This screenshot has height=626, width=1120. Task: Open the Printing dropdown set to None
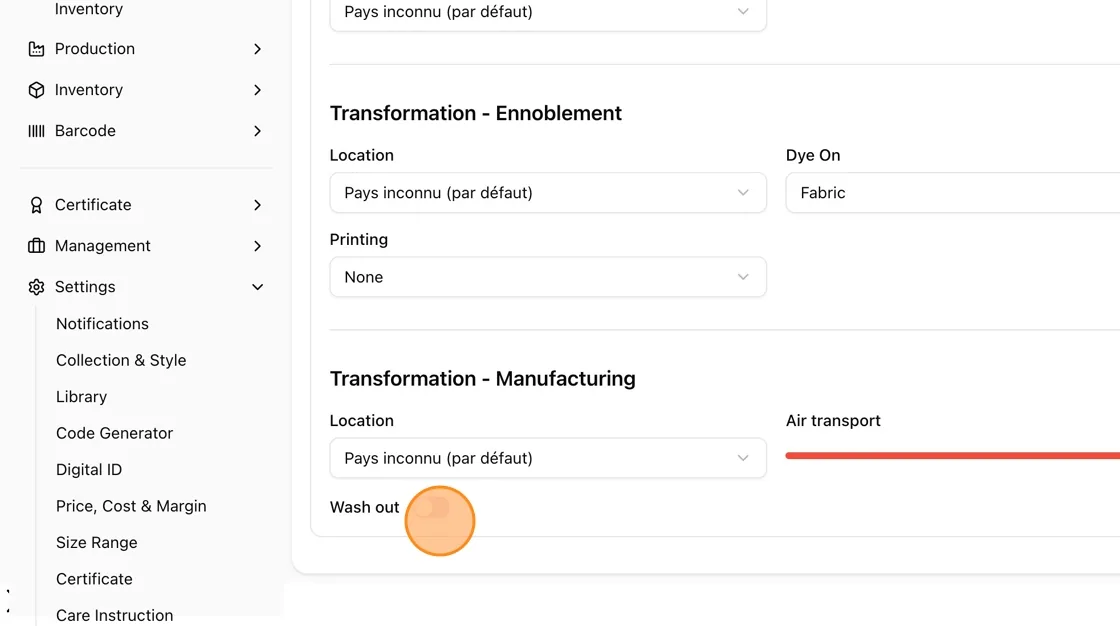[548, 277]
